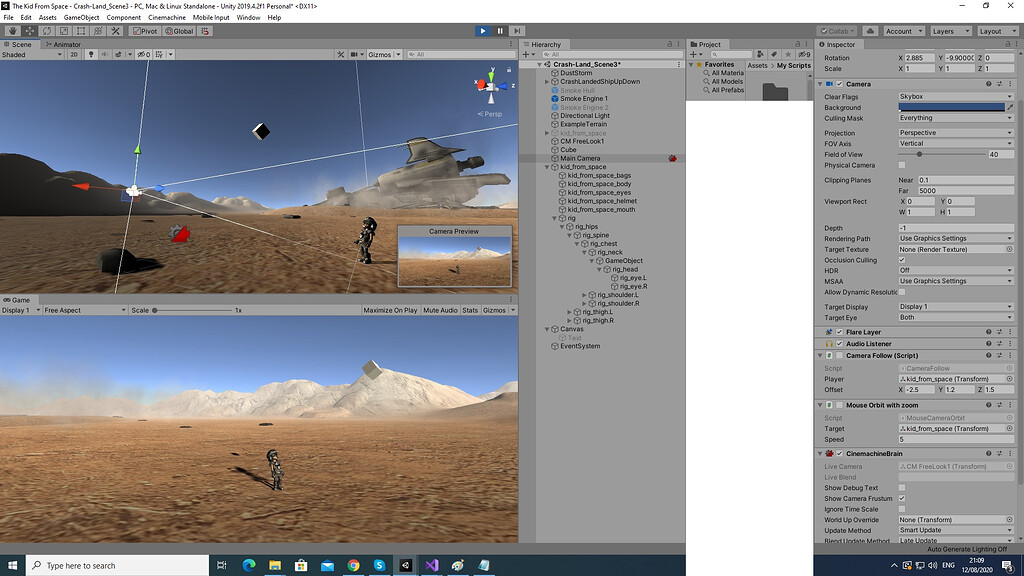This screenshot has width=1024, height=576.
Task: Click the camera Background color swatch
Action: [x=950, y=107]
